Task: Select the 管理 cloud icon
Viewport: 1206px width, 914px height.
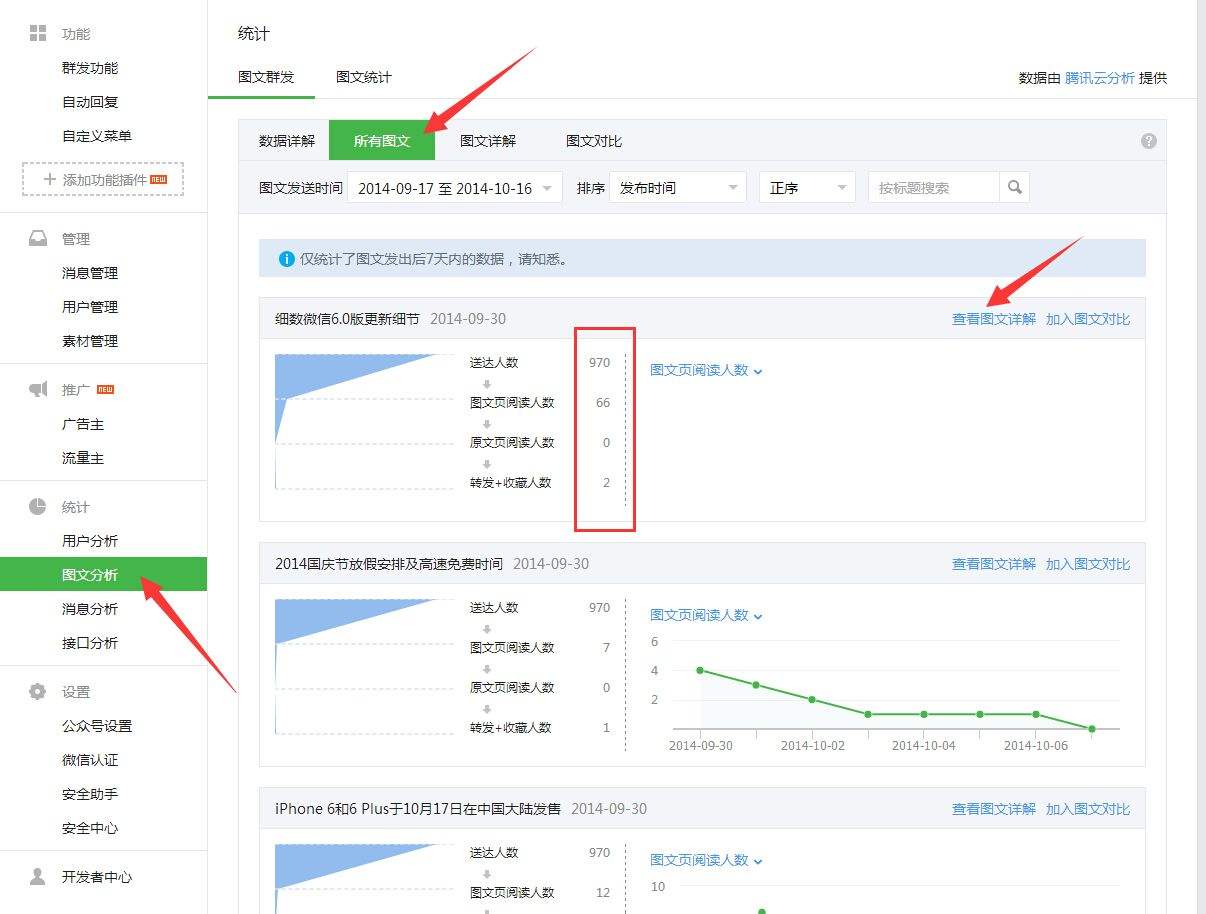Action: coord(37,238)
